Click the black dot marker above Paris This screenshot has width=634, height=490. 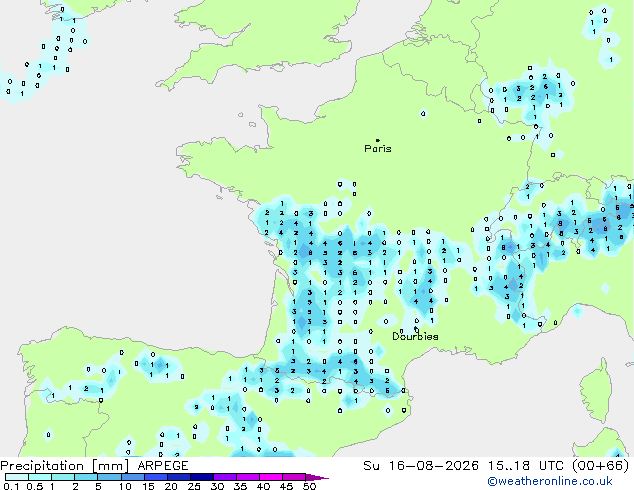coord(378,140)
